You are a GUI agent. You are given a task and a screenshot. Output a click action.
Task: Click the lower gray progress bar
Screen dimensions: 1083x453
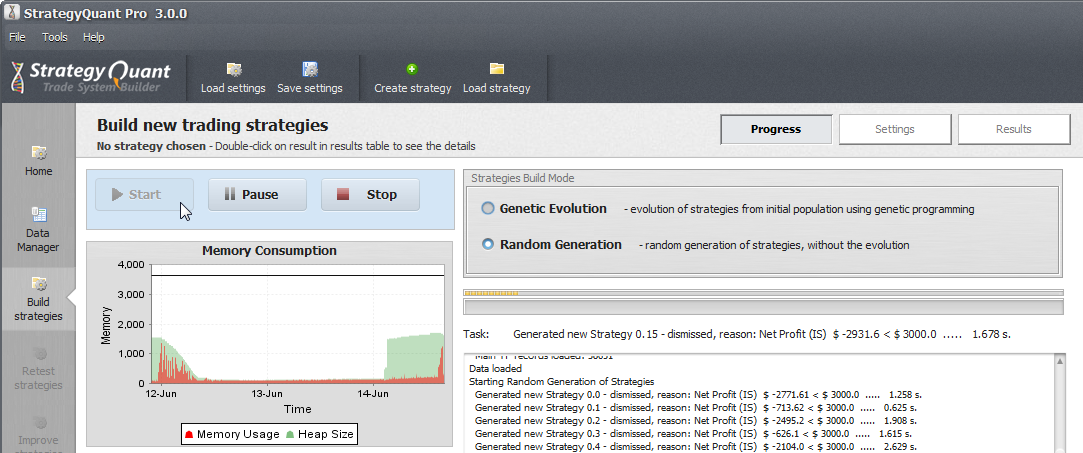[764, 307]
